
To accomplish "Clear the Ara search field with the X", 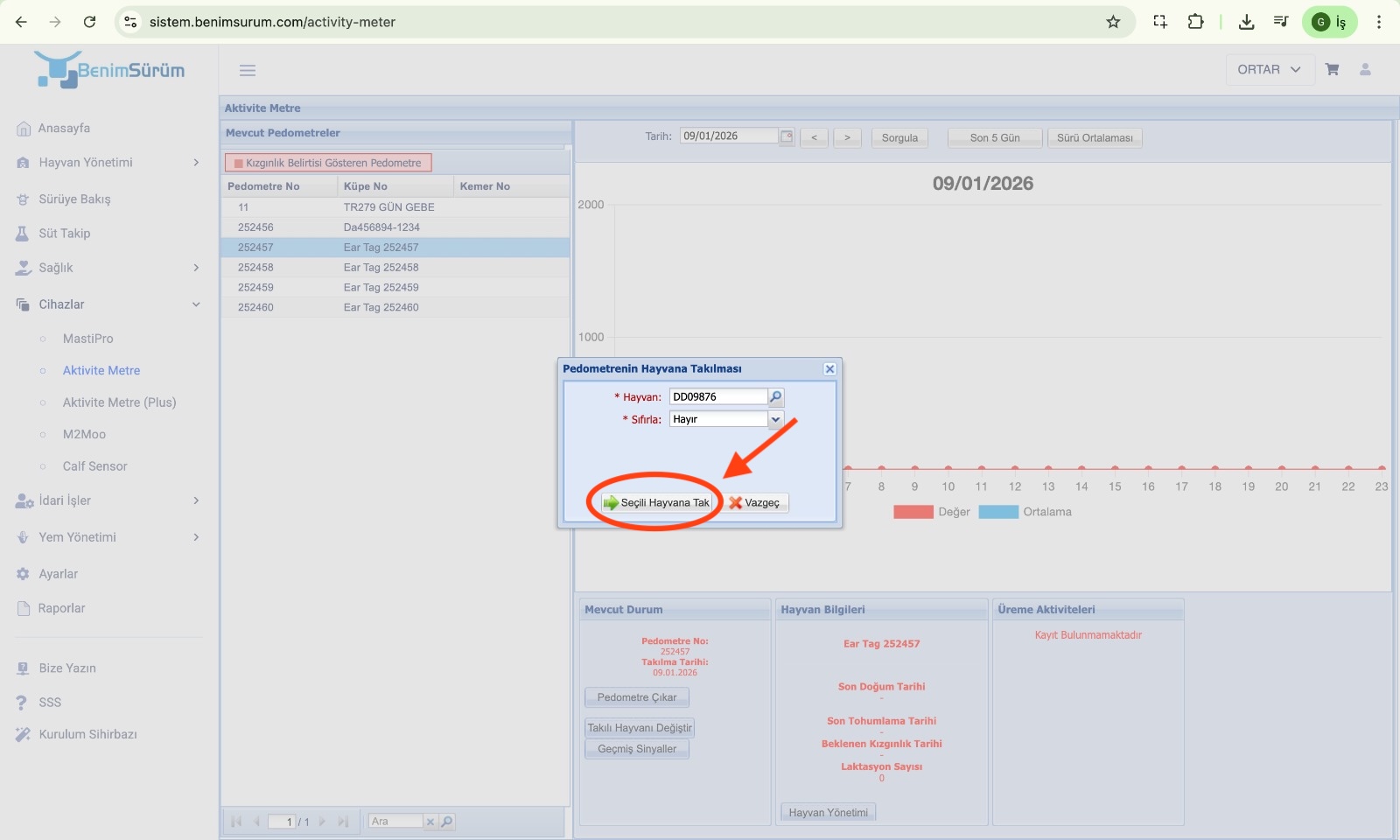I will [430, 822].
